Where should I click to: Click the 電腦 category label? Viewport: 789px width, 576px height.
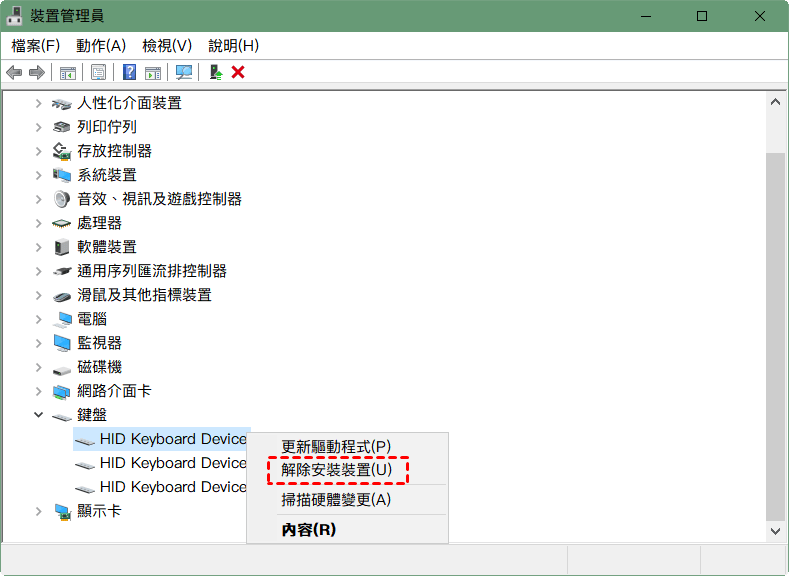92,319
